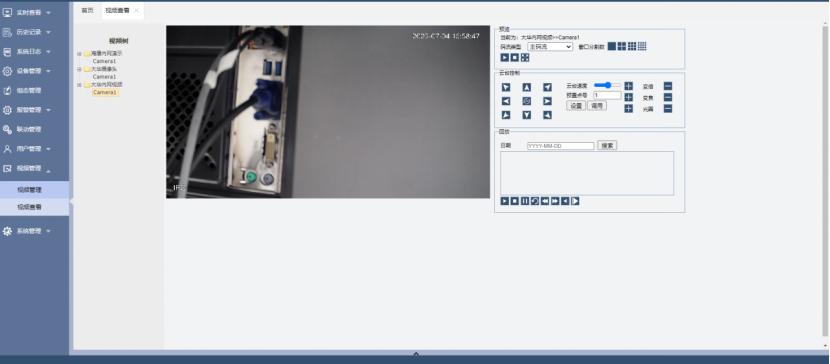Move PTZ camera down-right with diagonal arrow
Viewport: 830px width, 364px height.
click(x=547, y=115)
